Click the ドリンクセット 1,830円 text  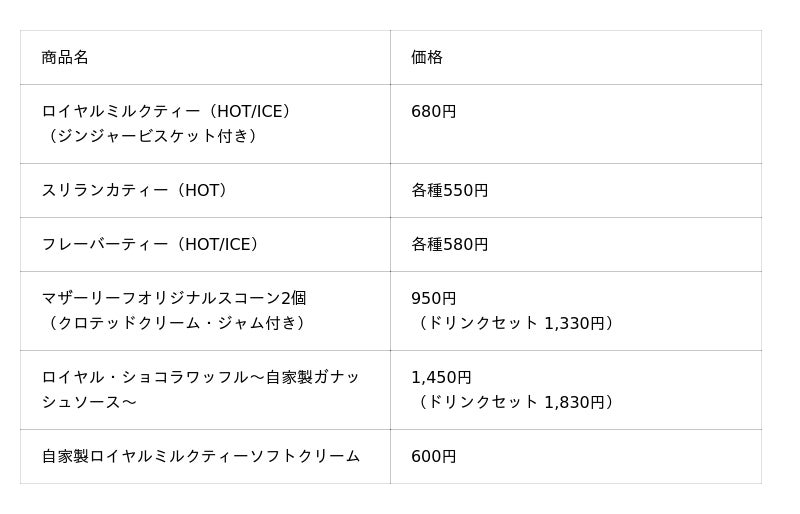coord(515,402)
